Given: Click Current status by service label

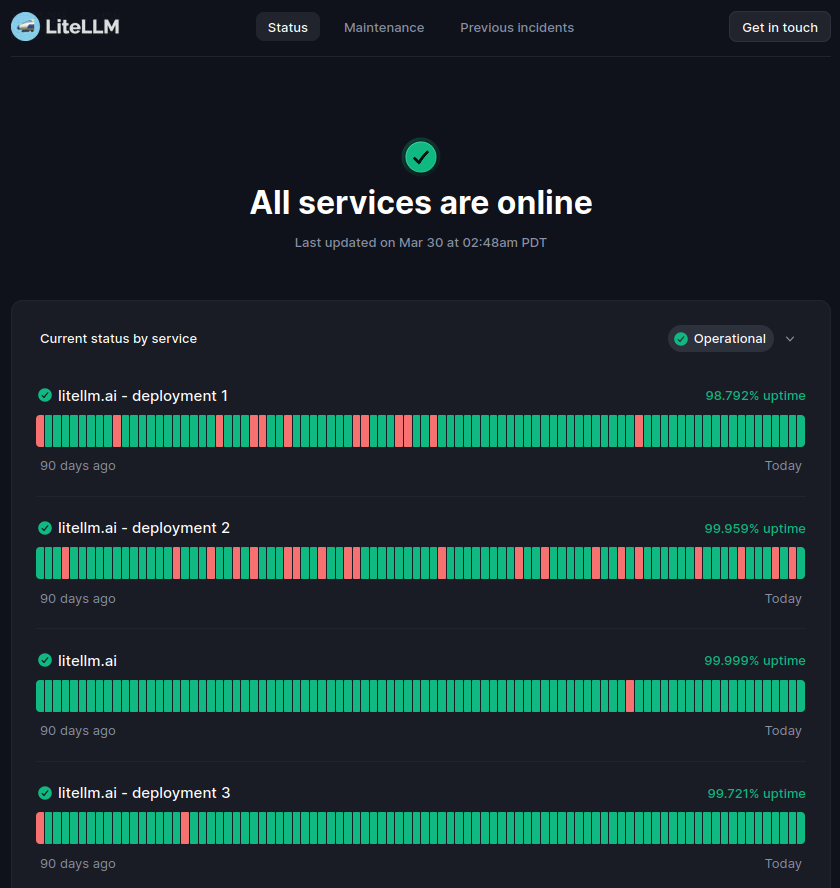Looking at the screenshot, I should 118,339.
